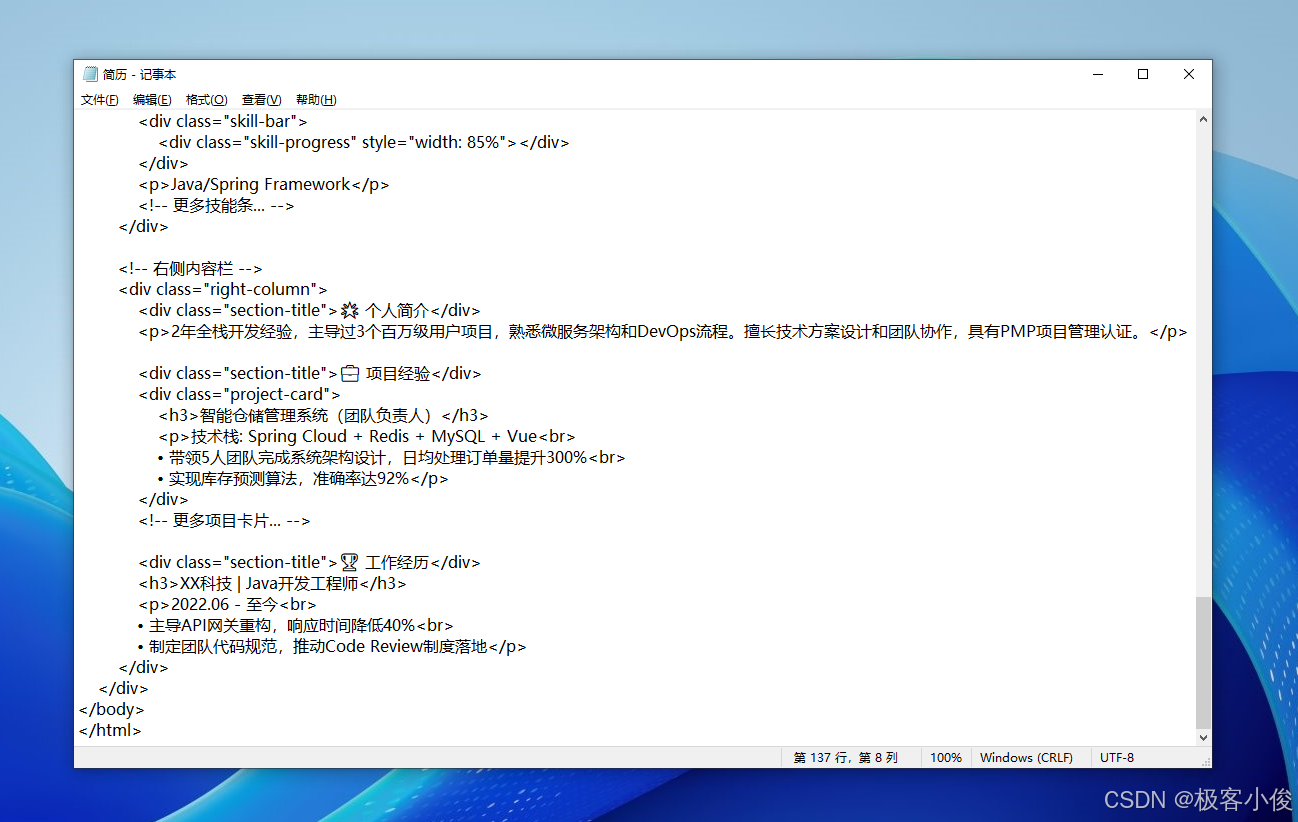The width and height of the screenshot is (1298, 822).
Task: Click the 制定团队代码规范 bullet line
Action: tap(332, 646)
